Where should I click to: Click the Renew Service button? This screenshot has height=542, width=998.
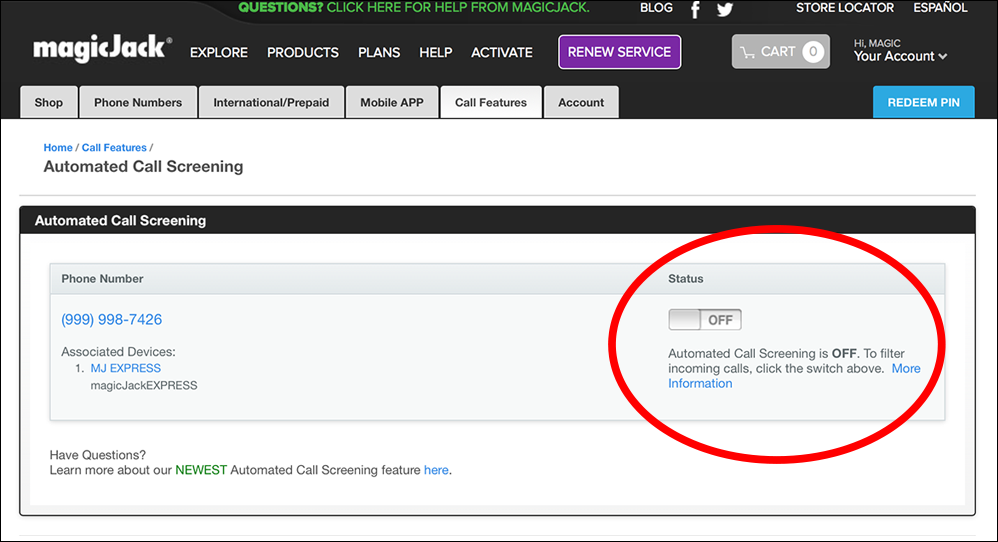coord(619,52)
